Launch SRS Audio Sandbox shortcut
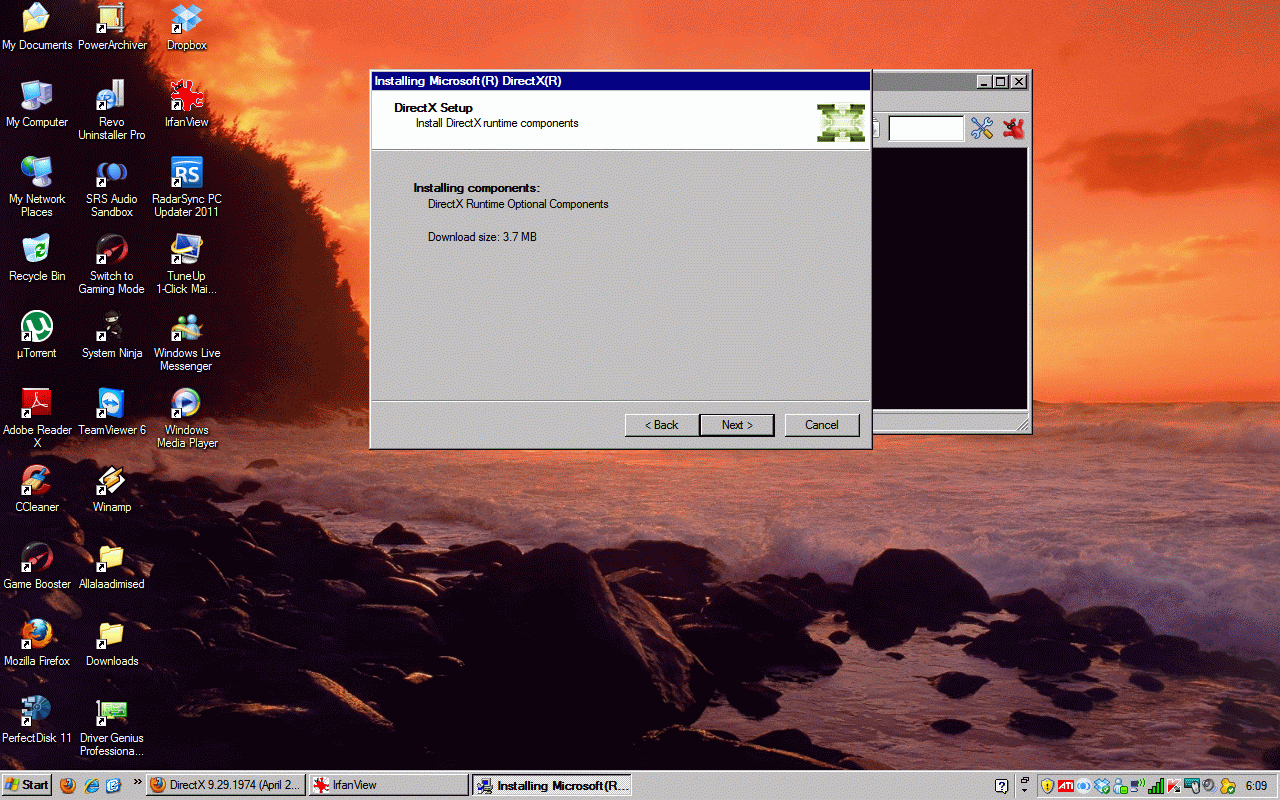The image size is (1280, 800). pyautogui.click(x=112, y=187)
